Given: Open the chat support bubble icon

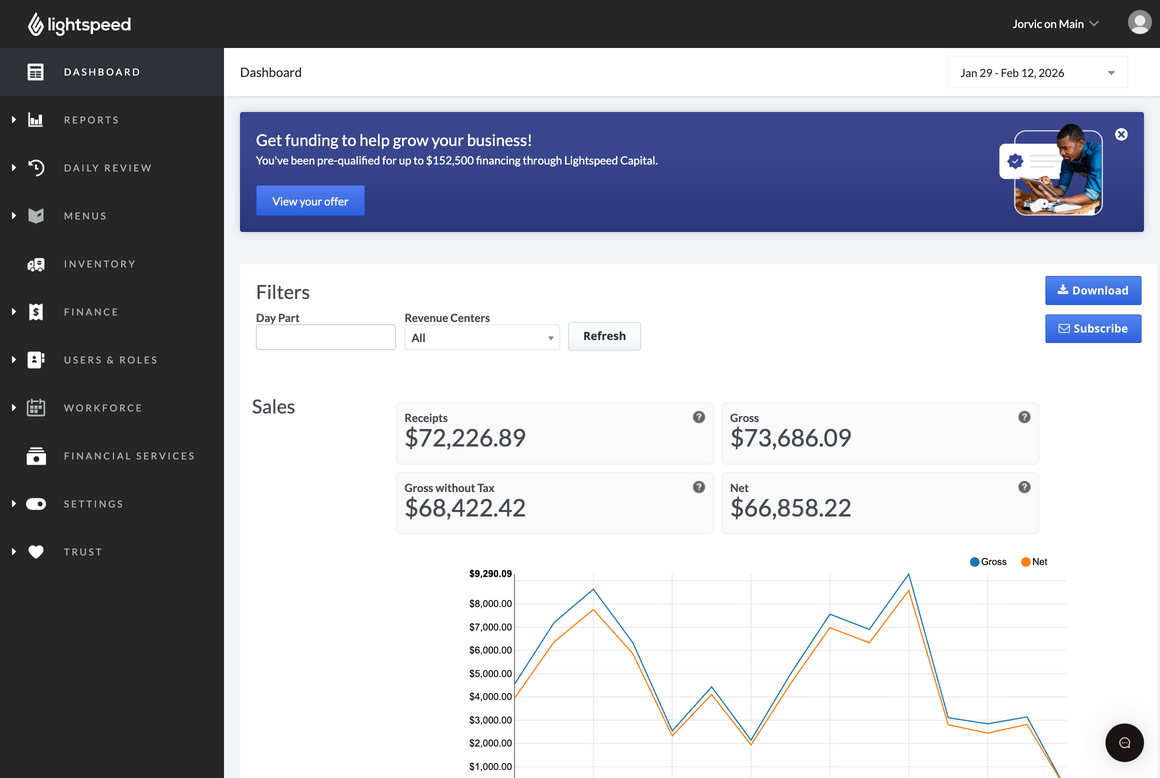Looking at the screenshot, I should (1124, 743).
